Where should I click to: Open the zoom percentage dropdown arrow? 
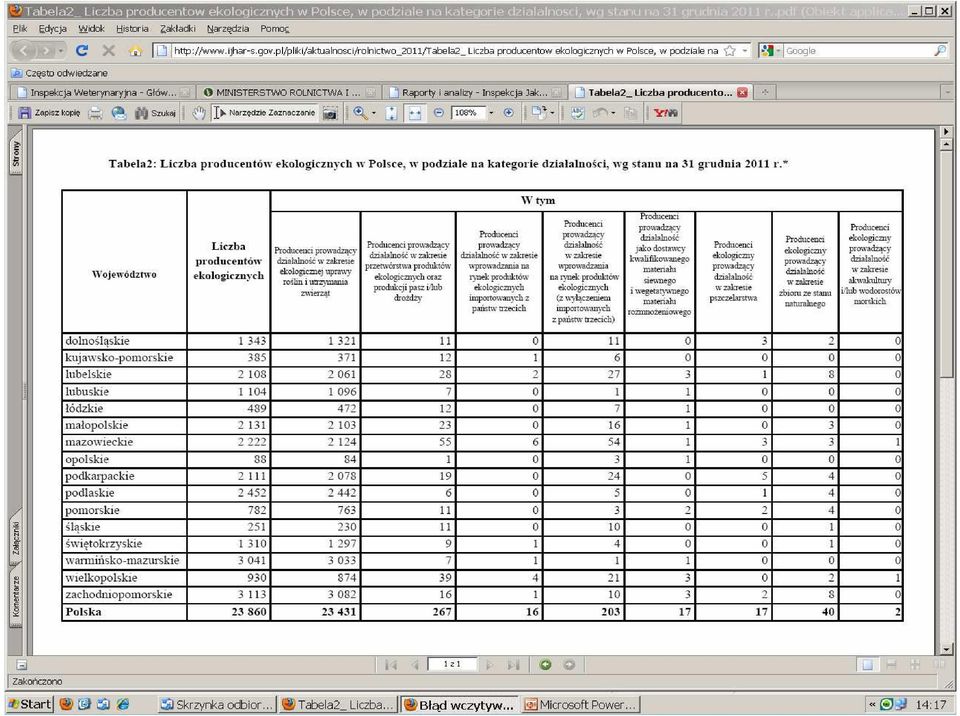(x=491, y=113)
